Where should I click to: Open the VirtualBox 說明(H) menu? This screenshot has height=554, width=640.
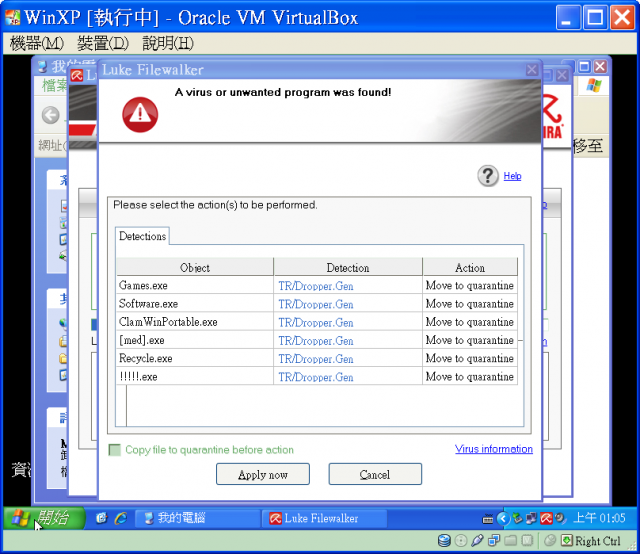point(167,43)
